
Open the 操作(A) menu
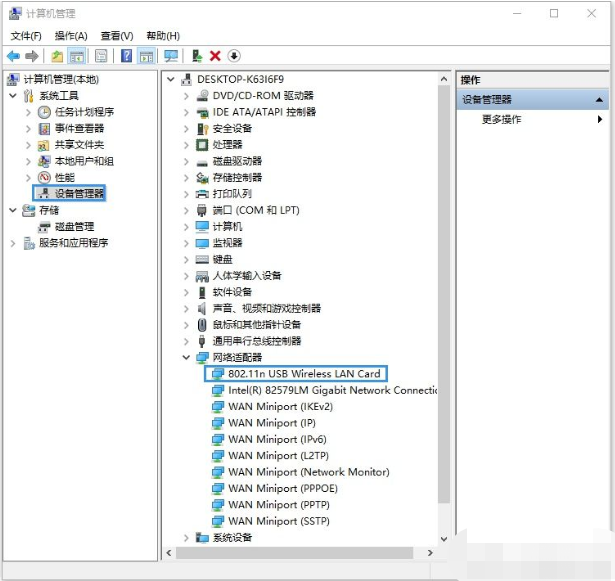pyautogui.click(x=71, y=36)
